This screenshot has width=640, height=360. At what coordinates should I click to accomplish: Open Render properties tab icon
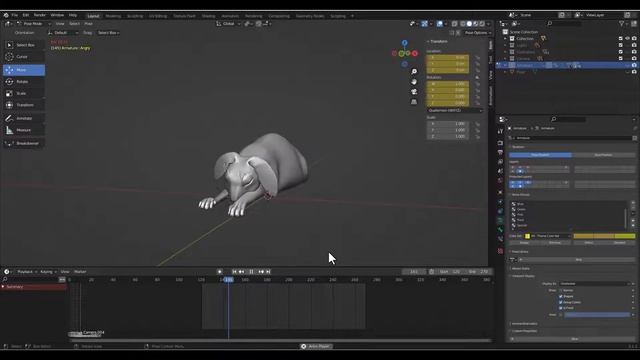tap(500, 143)
